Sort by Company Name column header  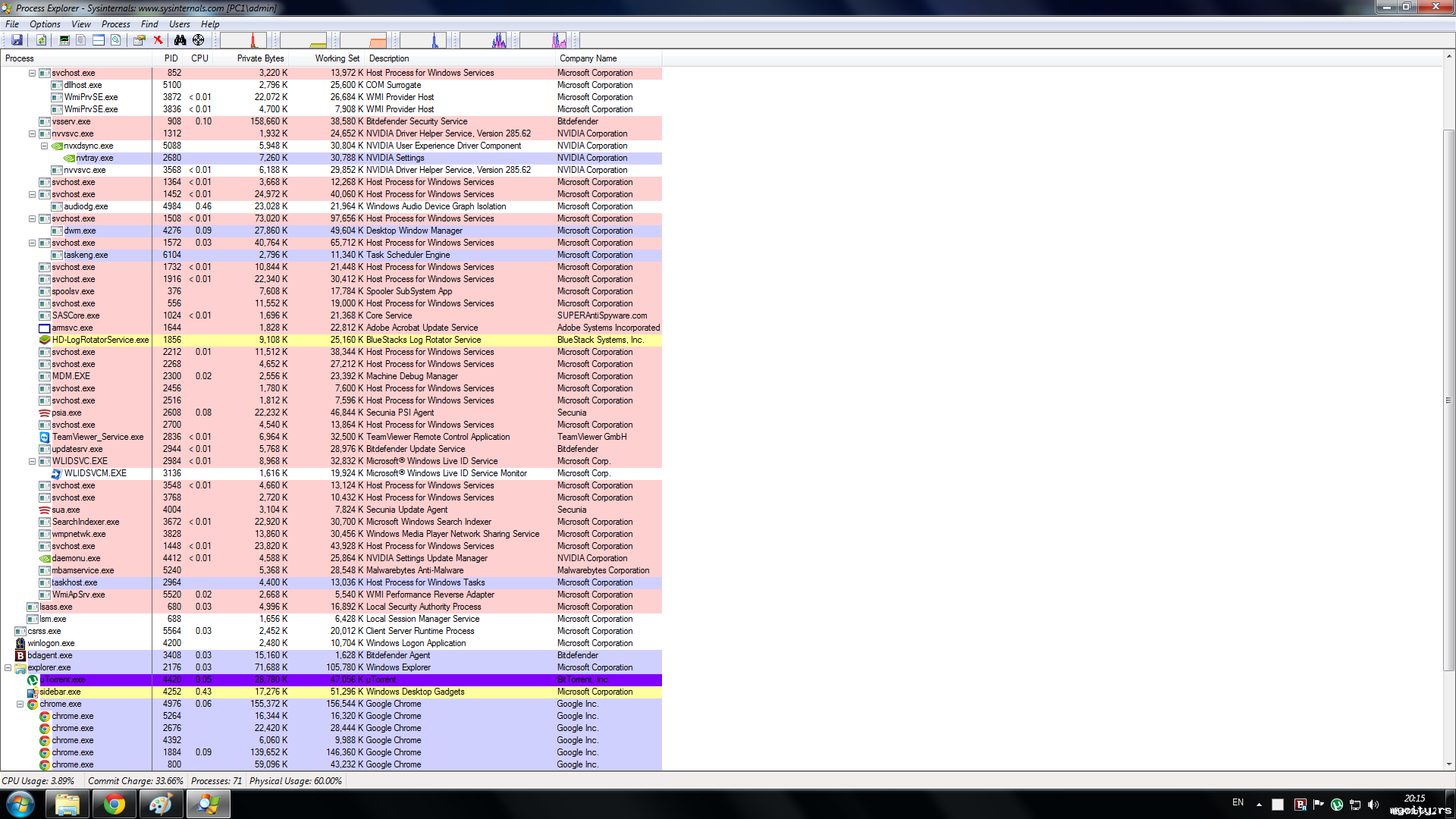(x=588, y=58)
